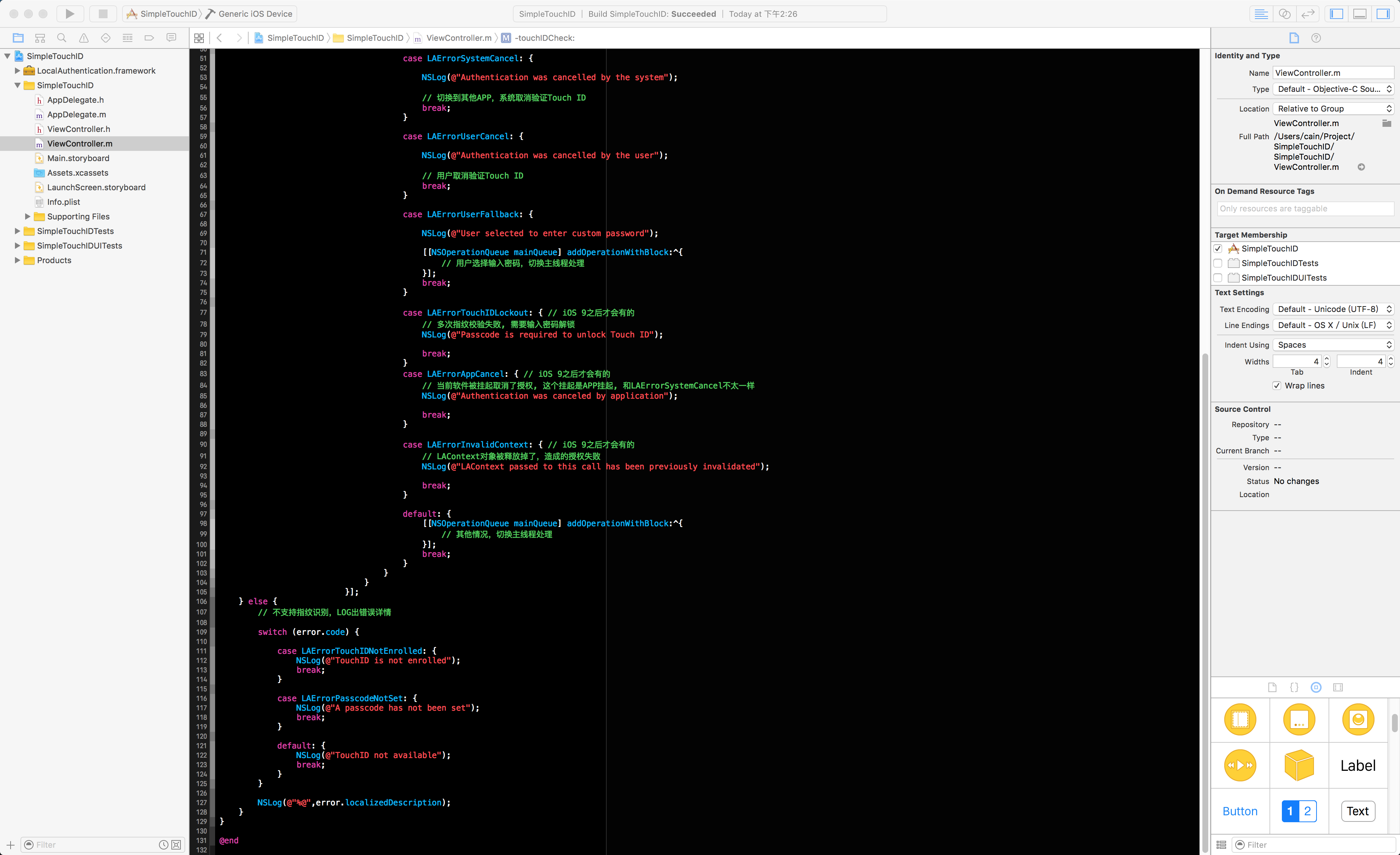Viewport: 1400px width, 855px height.
Task: Increase the Tab width stepper
Action: click(x=1327, y=358)
